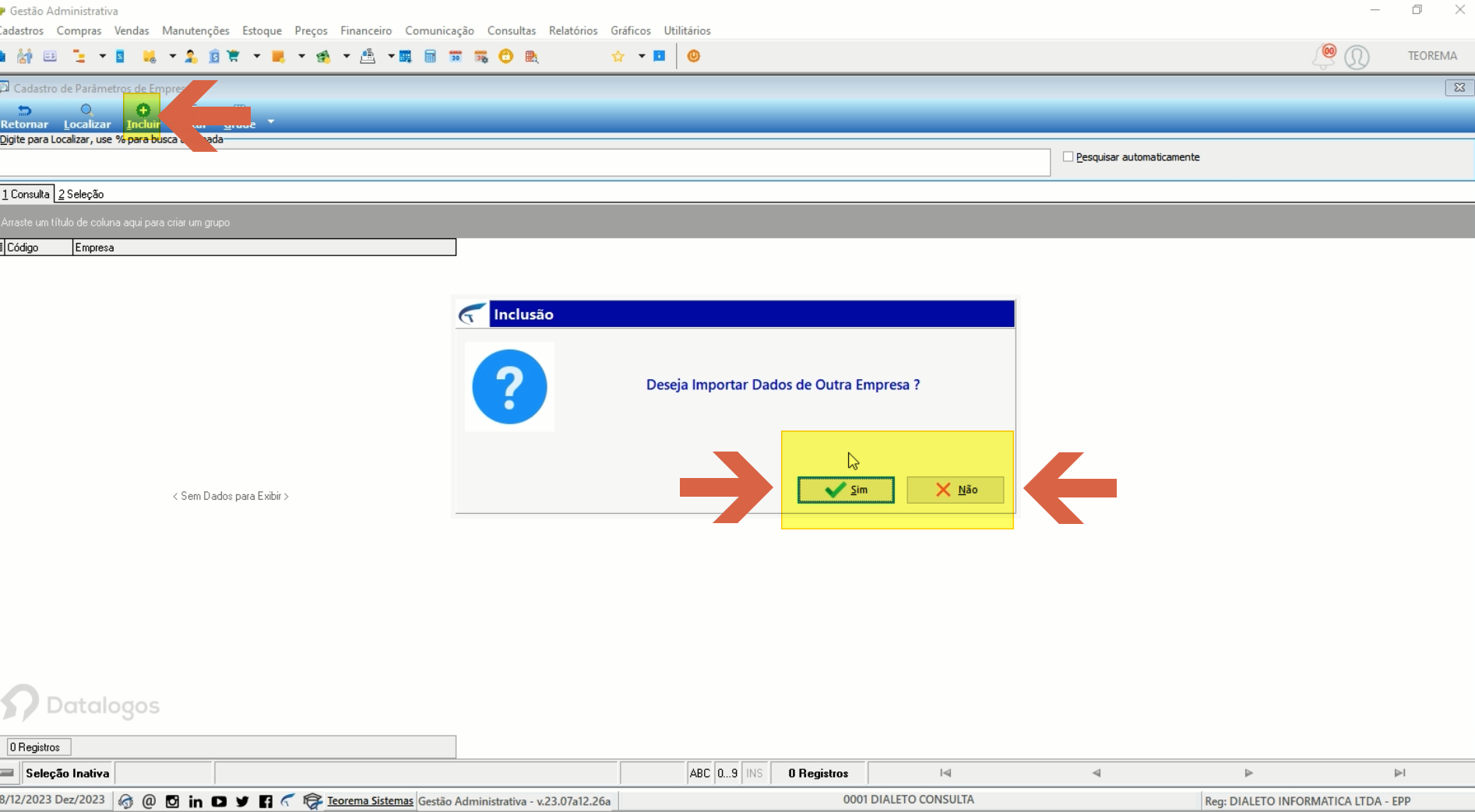The height and width of the screenshot is (812, 1475).
Task: Open the Manutenções menu
Action: click(x=195, y=30)
